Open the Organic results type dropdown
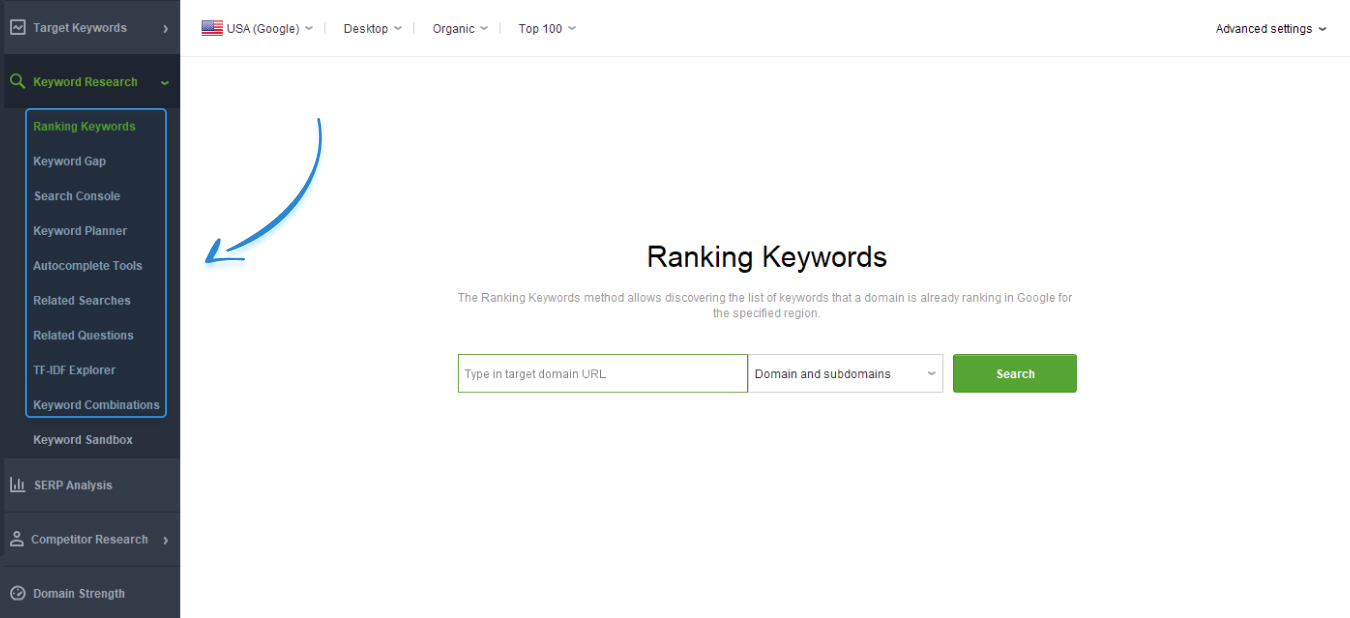 [x=460, y=29]
